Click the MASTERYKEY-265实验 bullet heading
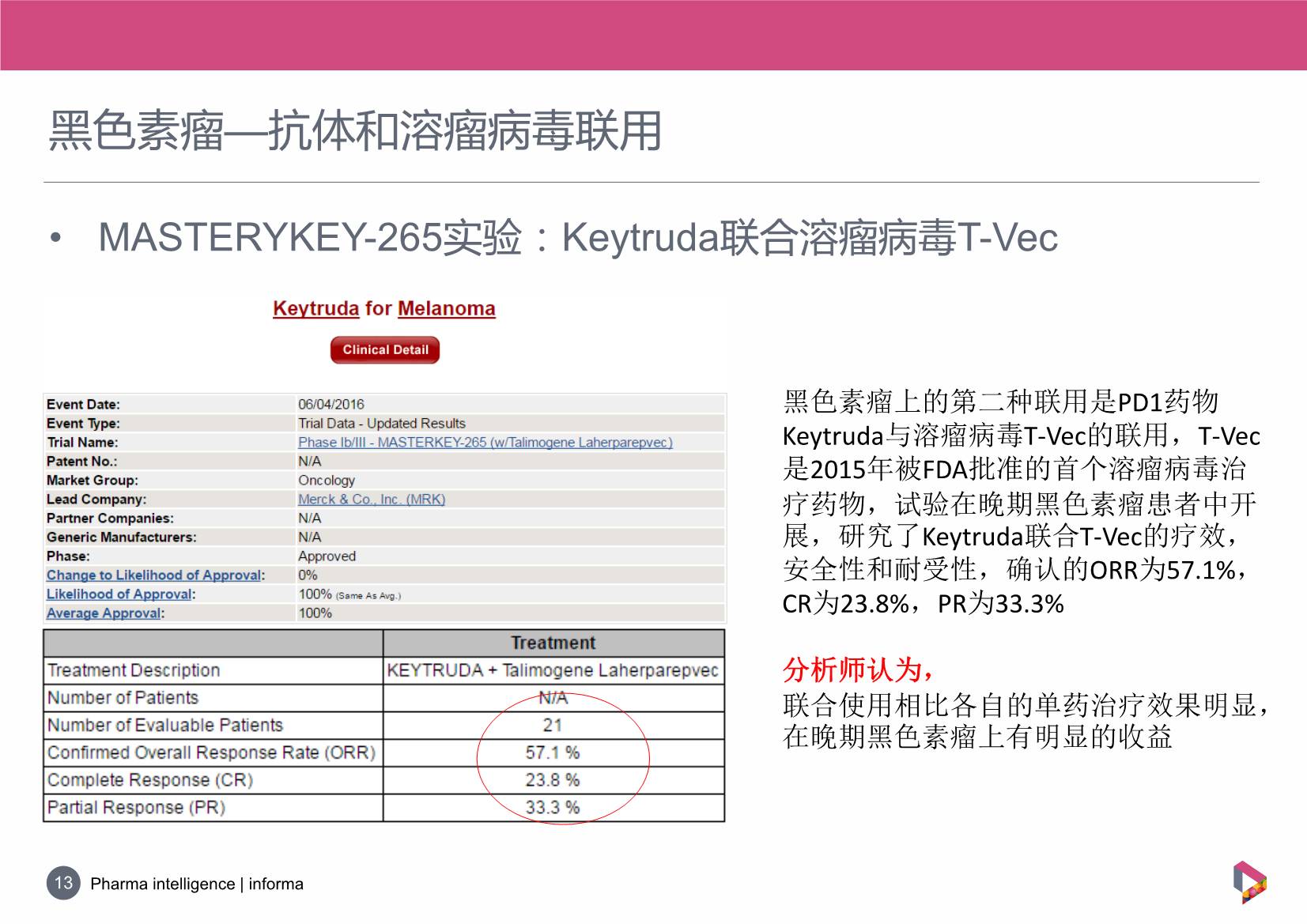Screen dimensions: 1307x924 click(577, 237)
